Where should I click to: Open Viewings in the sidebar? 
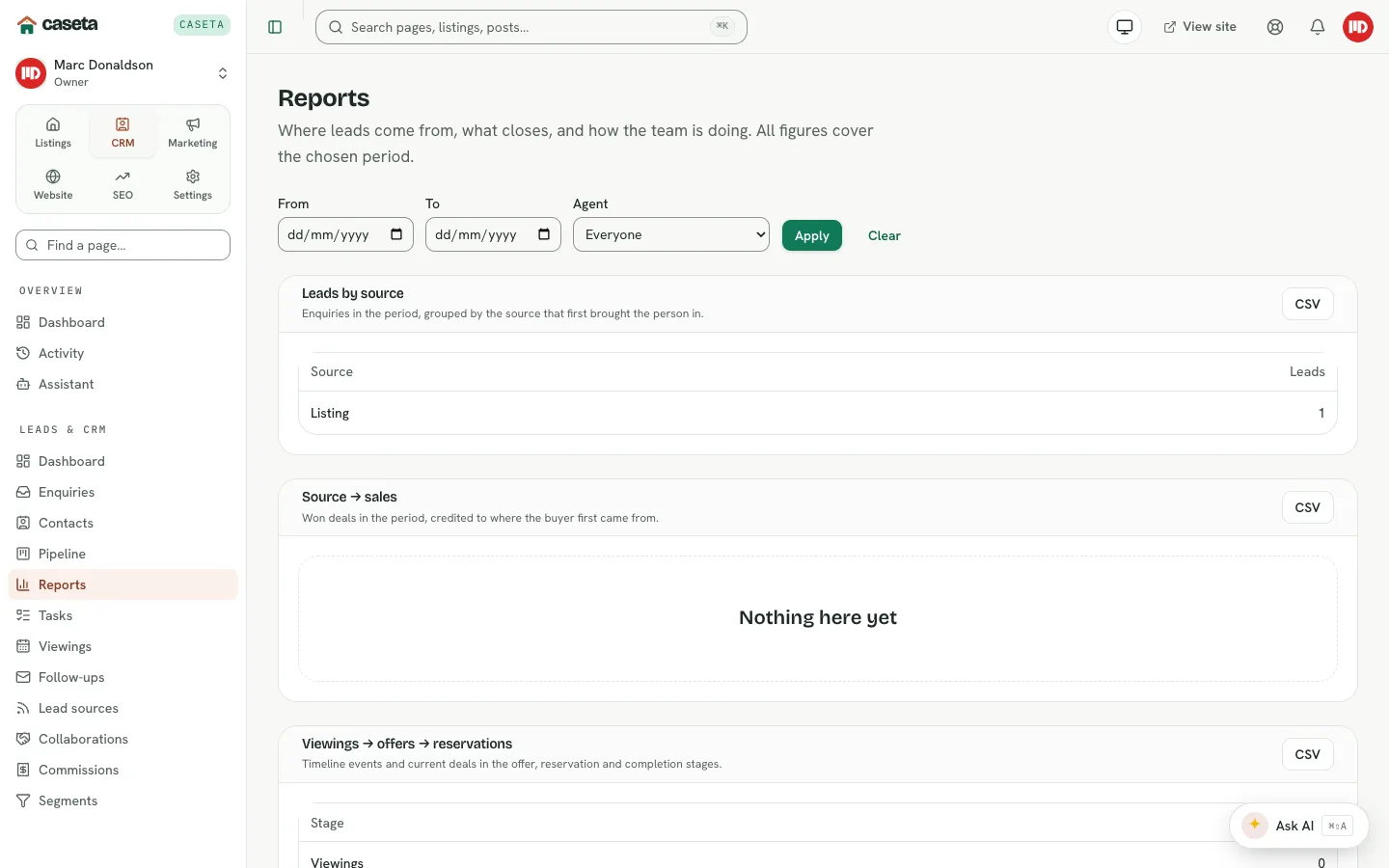pos(123,646)
